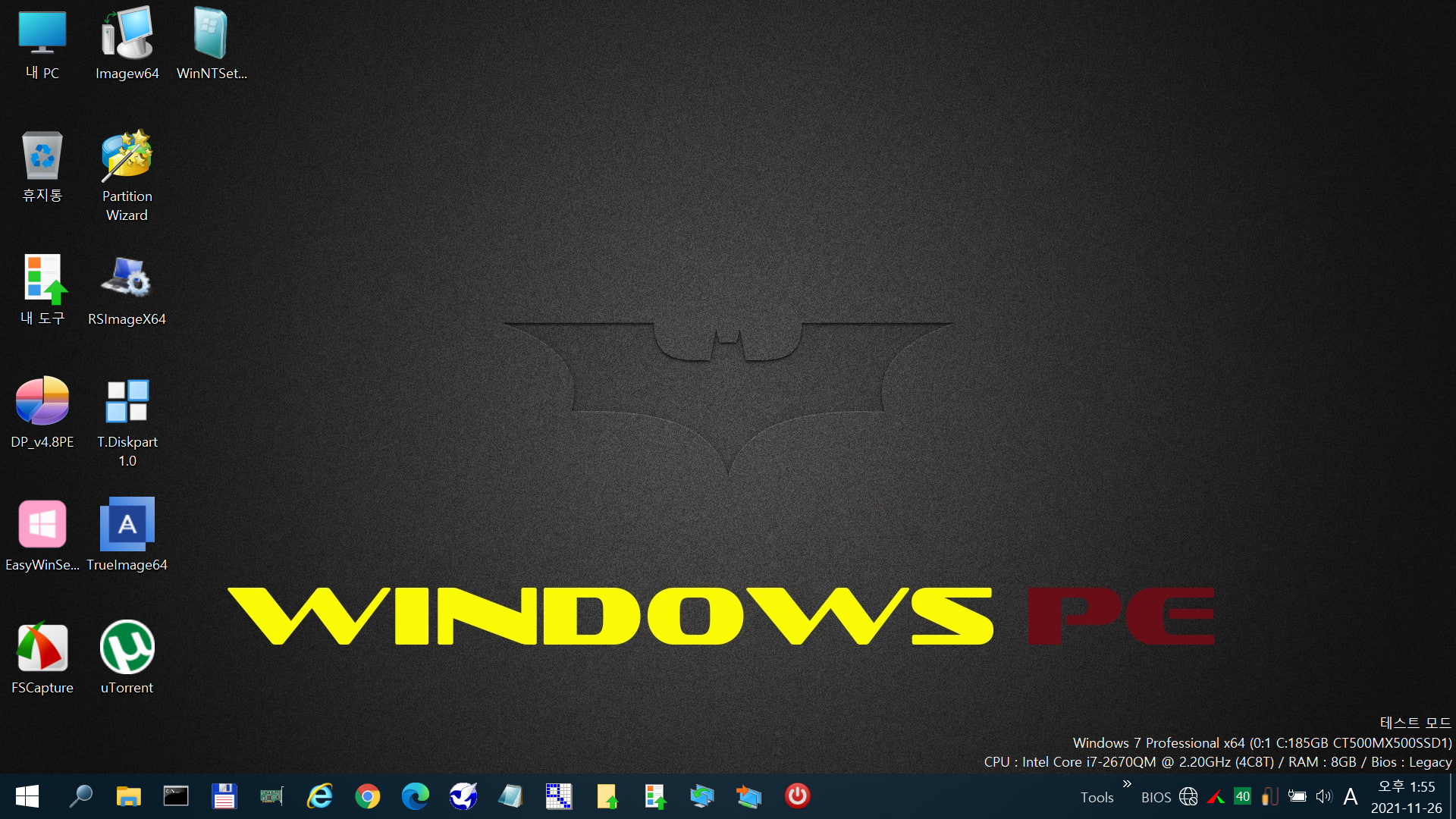Click the blue floppy disk taskbar icon

coord(224,796)
